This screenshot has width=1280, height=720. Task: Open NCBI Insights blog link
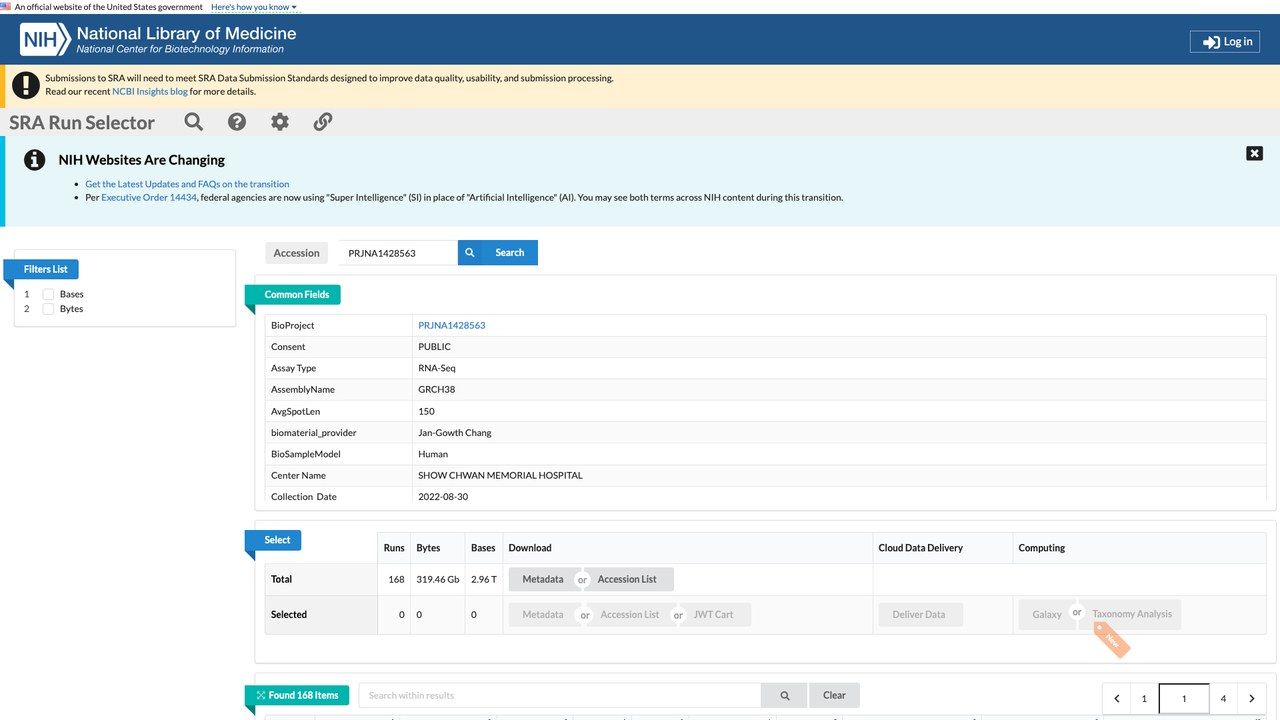[x=150, y=92]
